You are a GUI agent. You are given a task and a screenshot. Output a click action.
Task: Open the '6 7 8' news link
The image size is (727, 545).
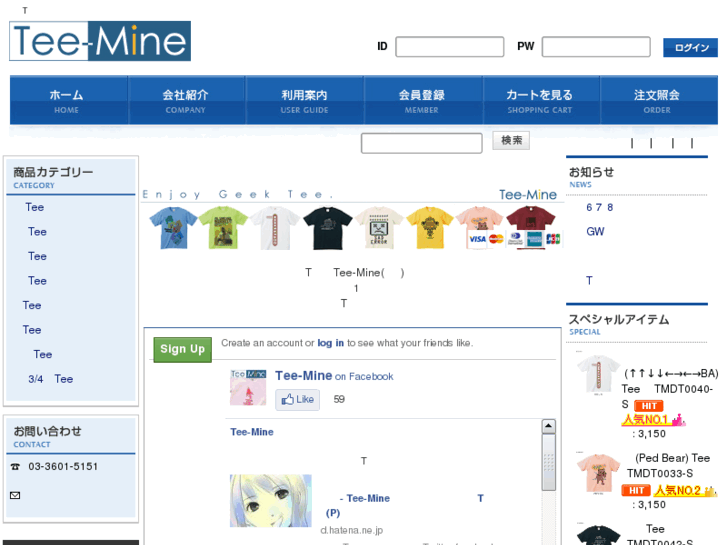(x=599, y=207)
